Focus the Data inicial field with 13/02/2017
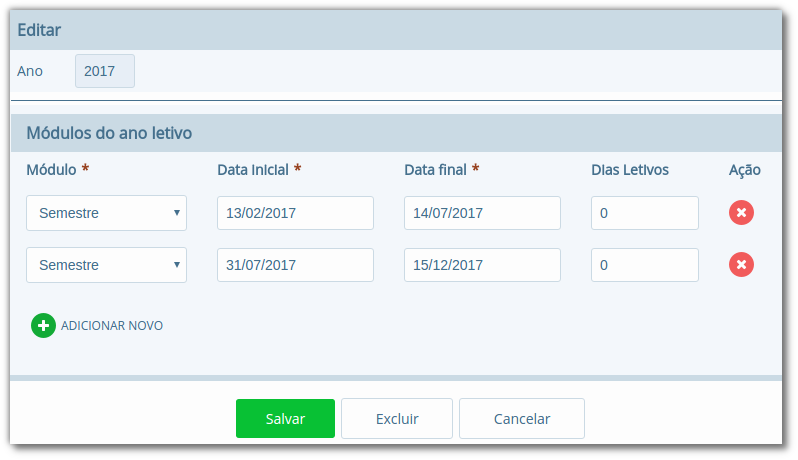This screenshot has width=798, height=460. tap(295, 213)
